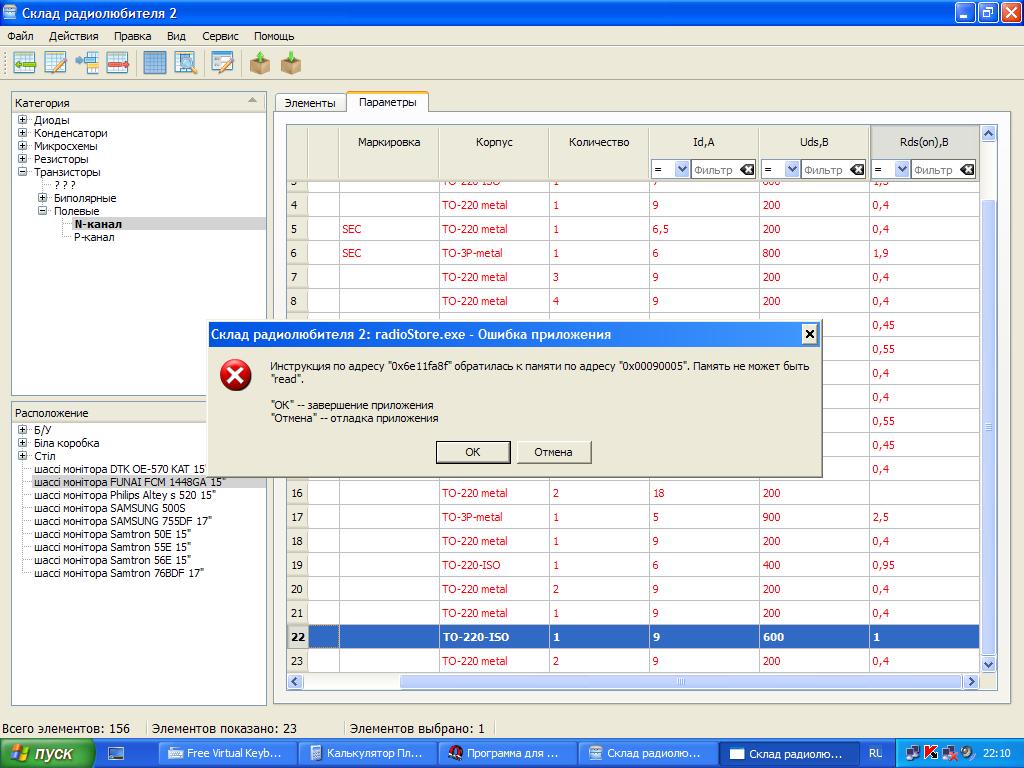Image resolution: width=1024 pixels, height=768 pixels.
Task: Click the table with green left arrow icon
Action: 24,63
